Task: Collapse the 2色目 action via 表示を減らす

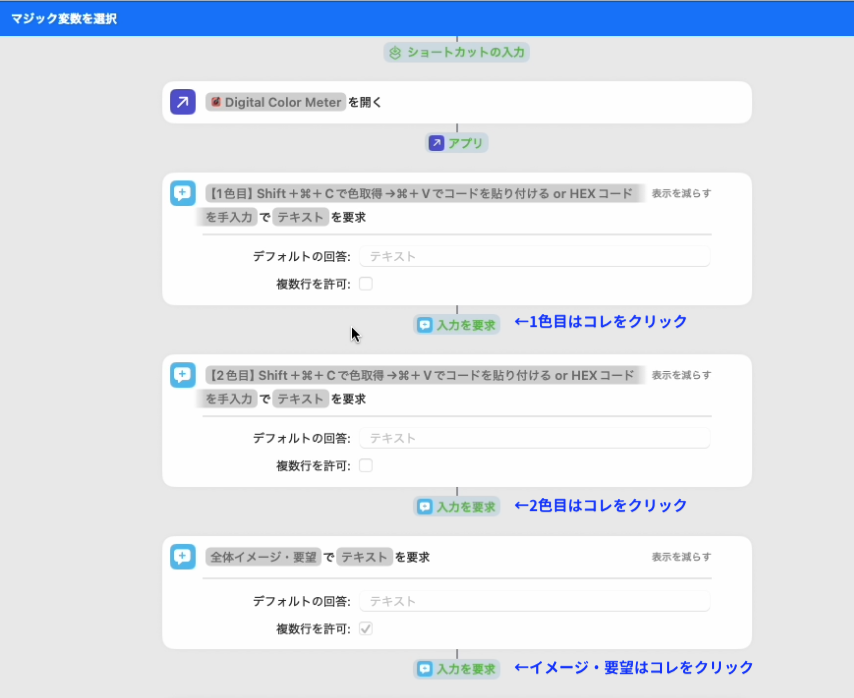Action: pos(682,374)
